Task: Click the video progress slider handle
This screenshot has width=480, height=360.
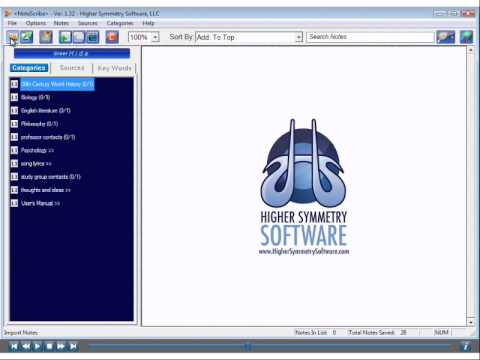Action: 248,347
